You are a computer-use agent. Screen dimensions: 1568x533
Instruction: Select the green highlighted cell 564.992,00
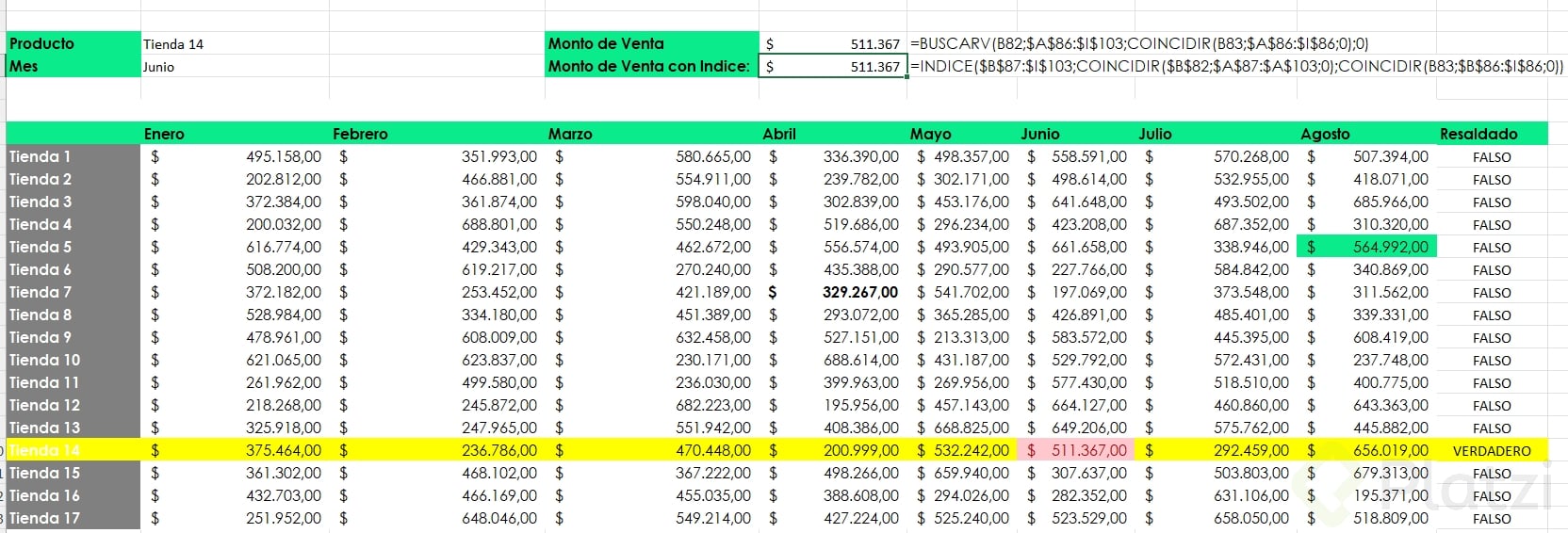(x=1366, y=247)
